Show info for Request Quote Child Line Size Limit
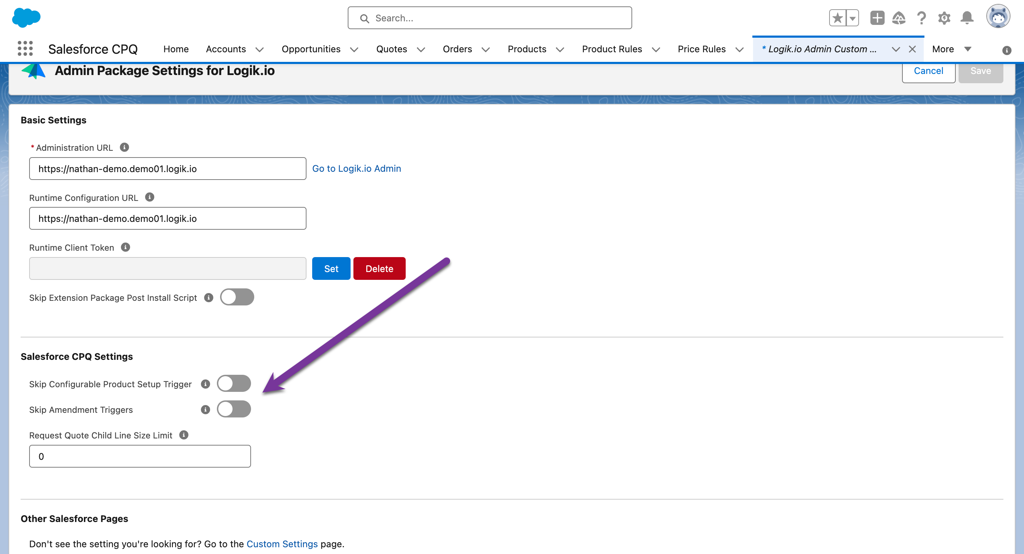The image size is (1024, 554). 184,435
